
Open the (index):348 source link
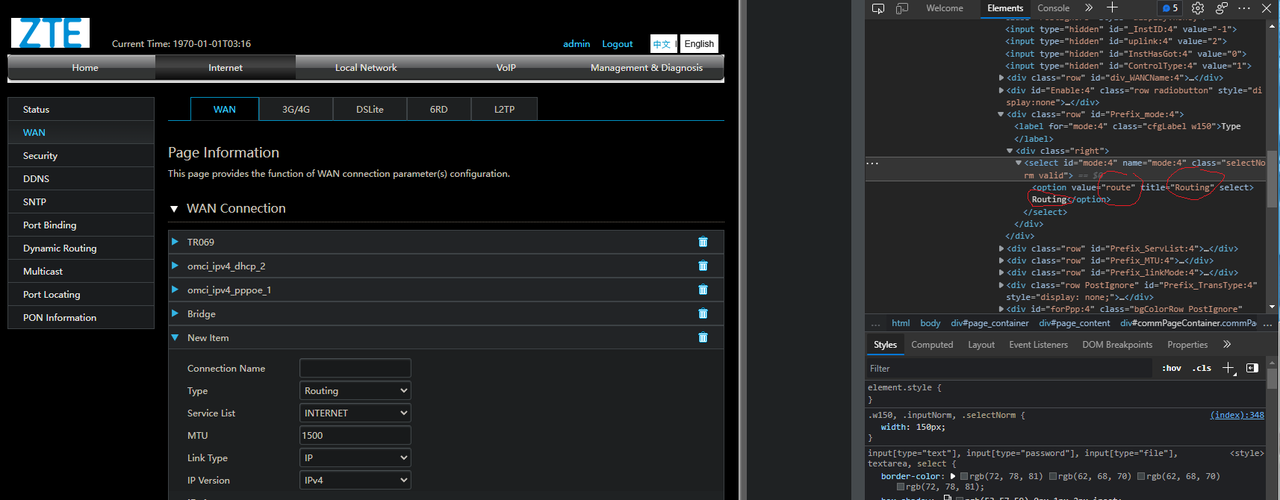1237,415
